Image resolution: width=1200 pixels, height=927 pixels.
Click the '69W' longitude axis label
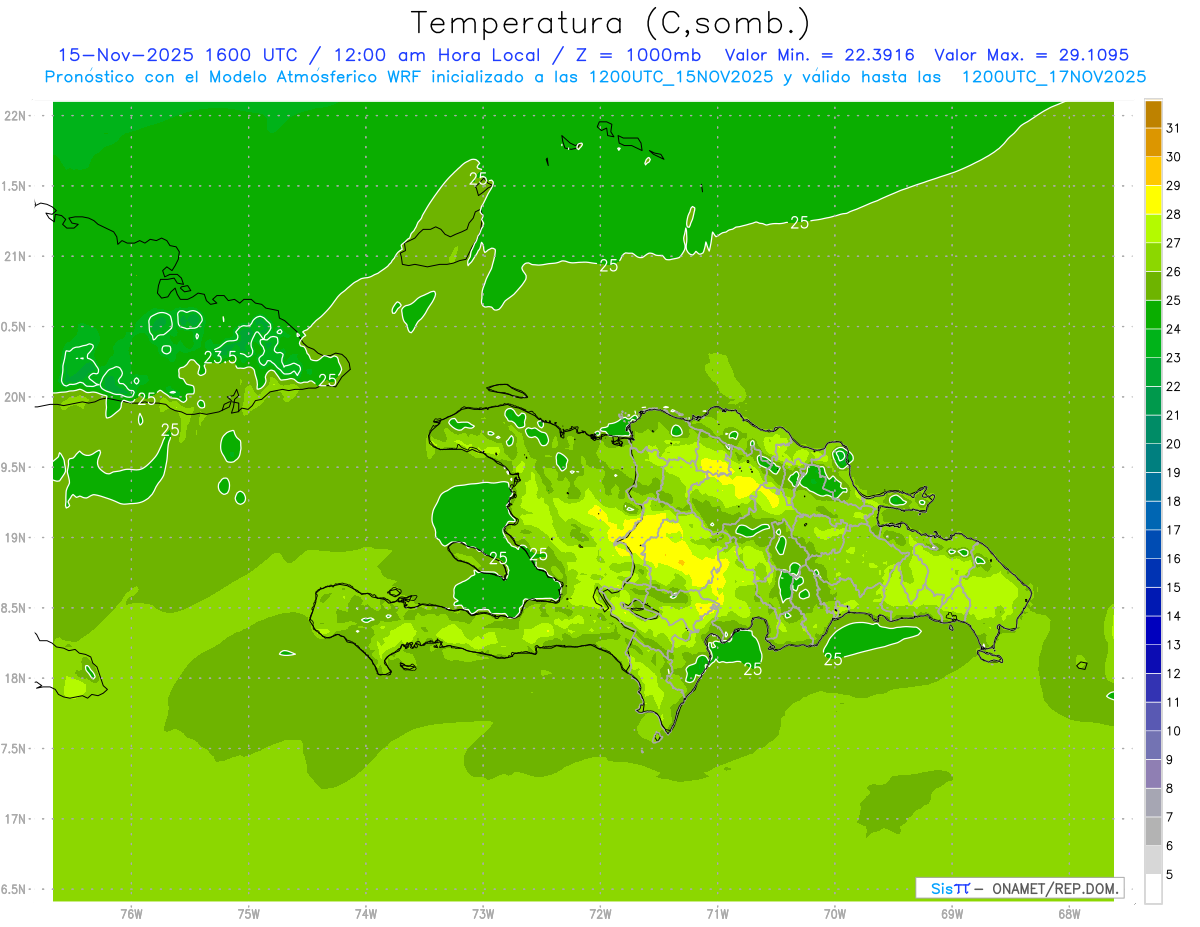[951, 914]
